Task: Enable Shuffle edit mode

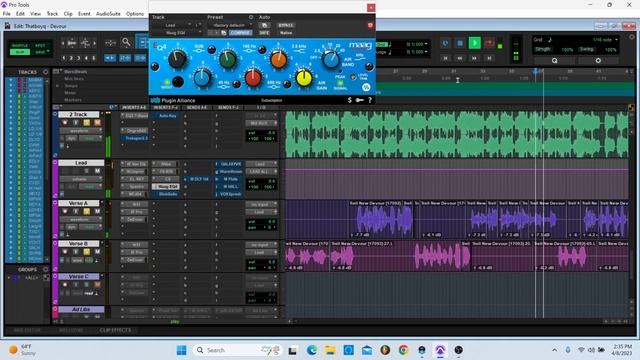Action: (x=20, y=45)
